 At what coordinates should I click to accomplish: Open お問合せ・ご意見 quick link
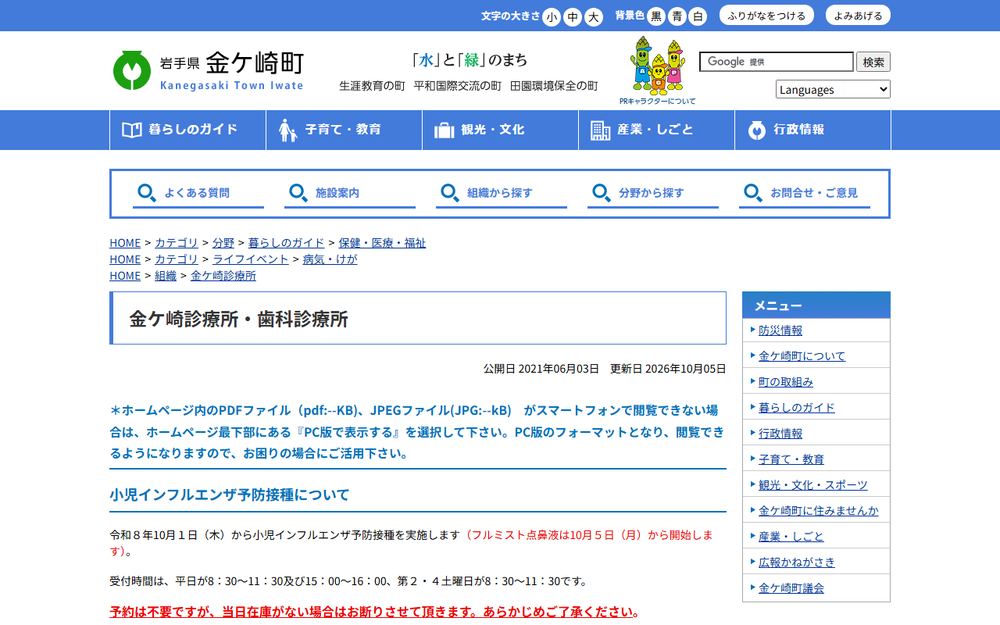coord(804,193)
